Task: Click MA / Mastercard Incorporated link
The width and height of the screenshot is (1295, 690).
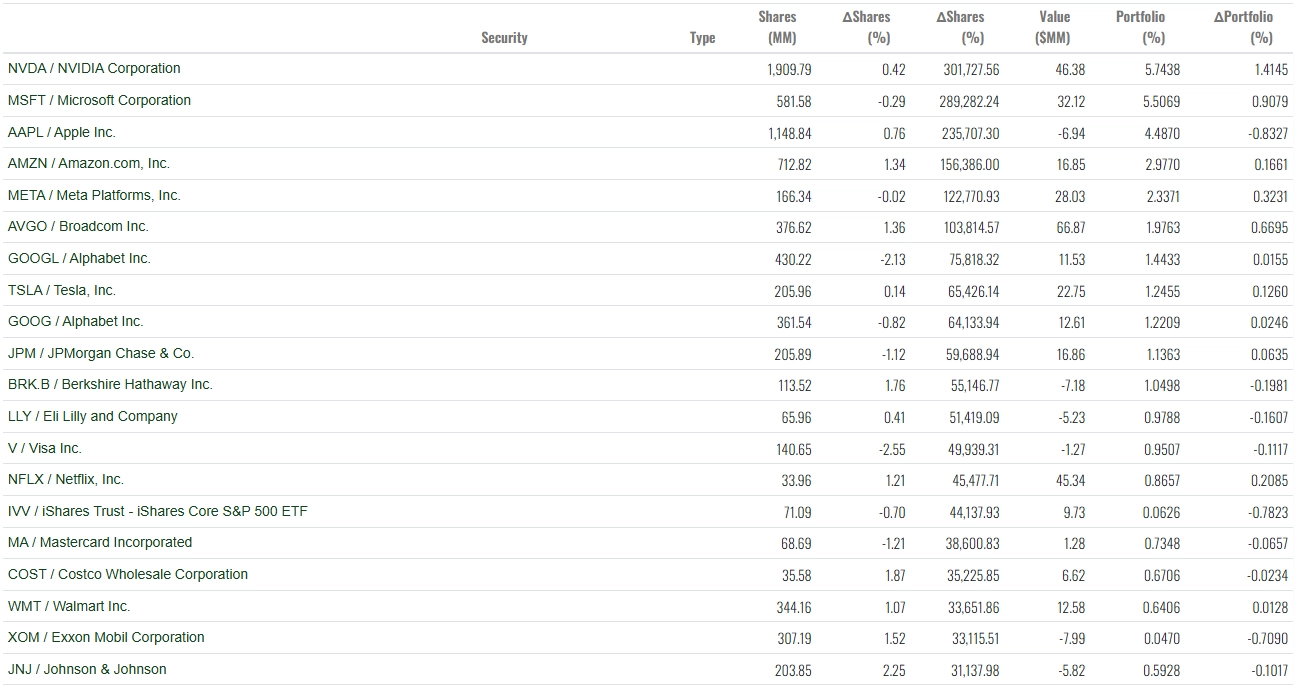Action: [x=100, y=543]
